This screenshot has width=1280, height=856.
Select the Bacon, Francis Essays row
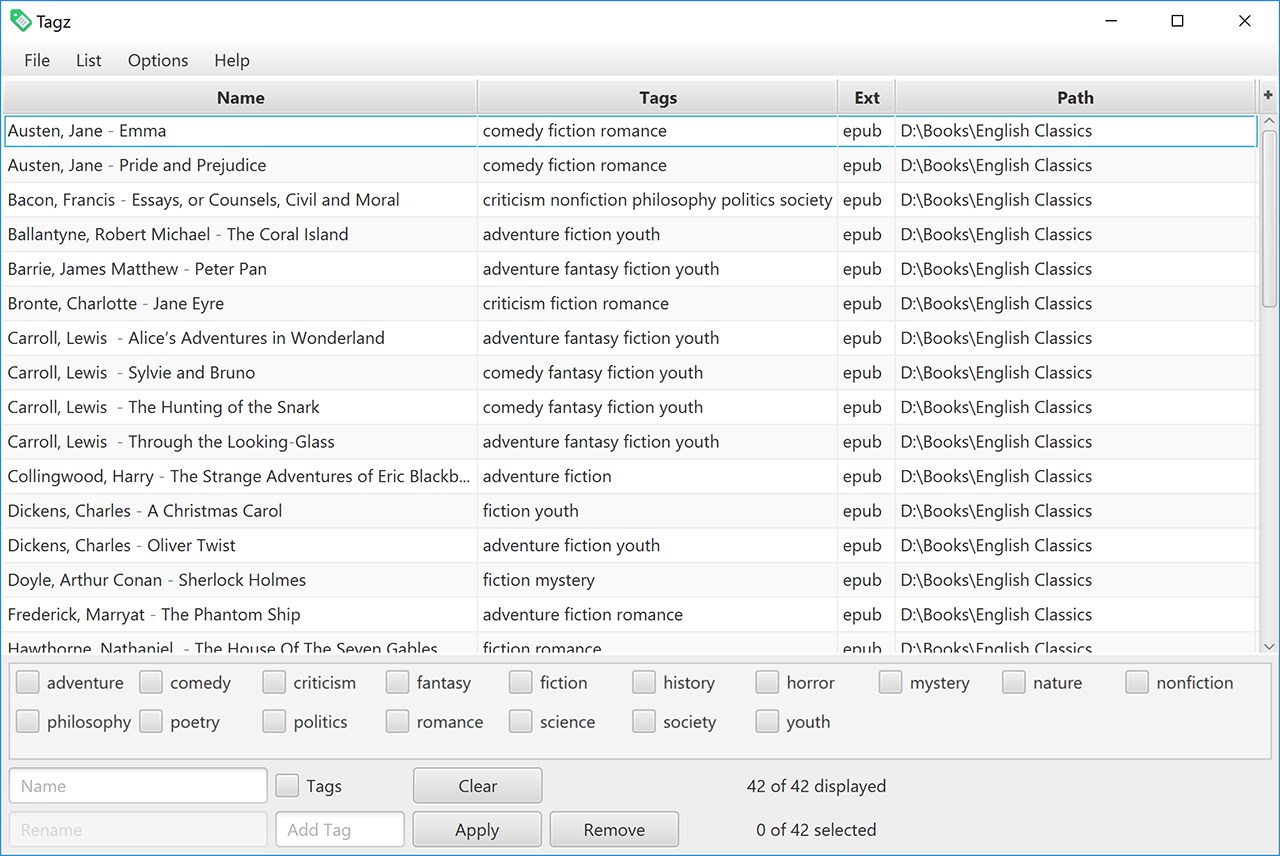tap(630, 200)
